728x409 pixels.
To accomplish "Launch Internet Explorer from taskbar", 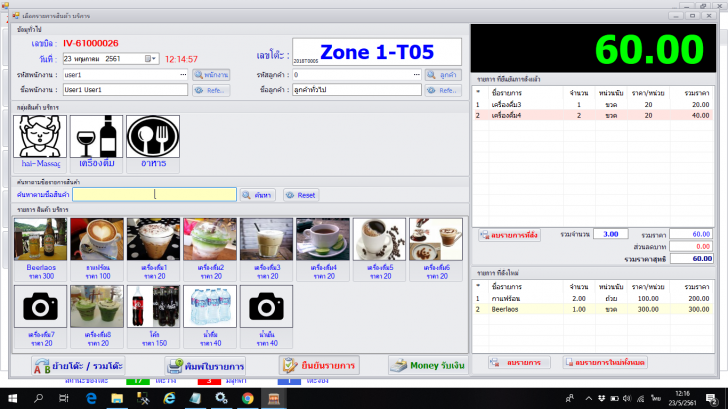I will pyautogui.click(x=169, y=398).
